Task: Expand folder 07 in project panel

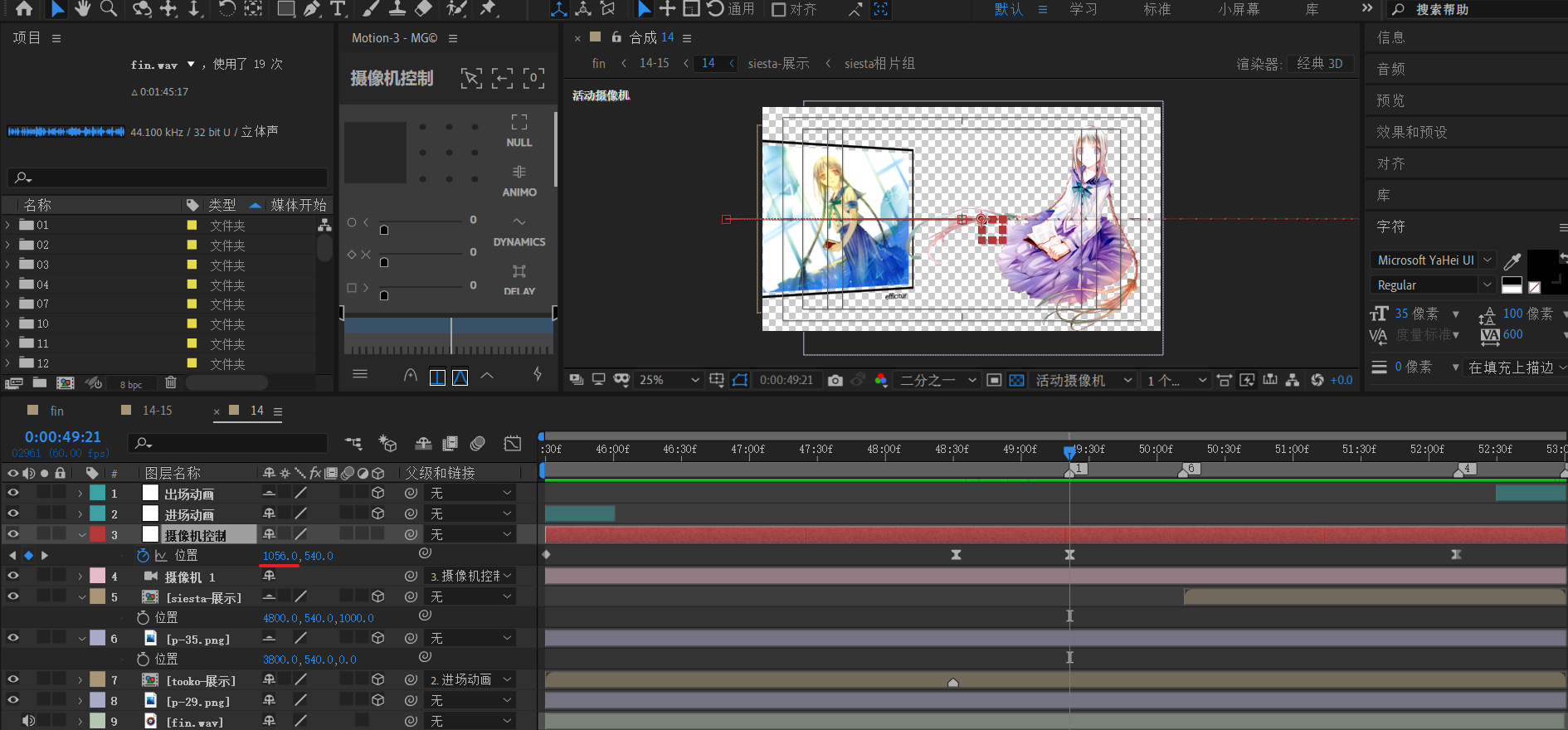Action: point(8,304)
